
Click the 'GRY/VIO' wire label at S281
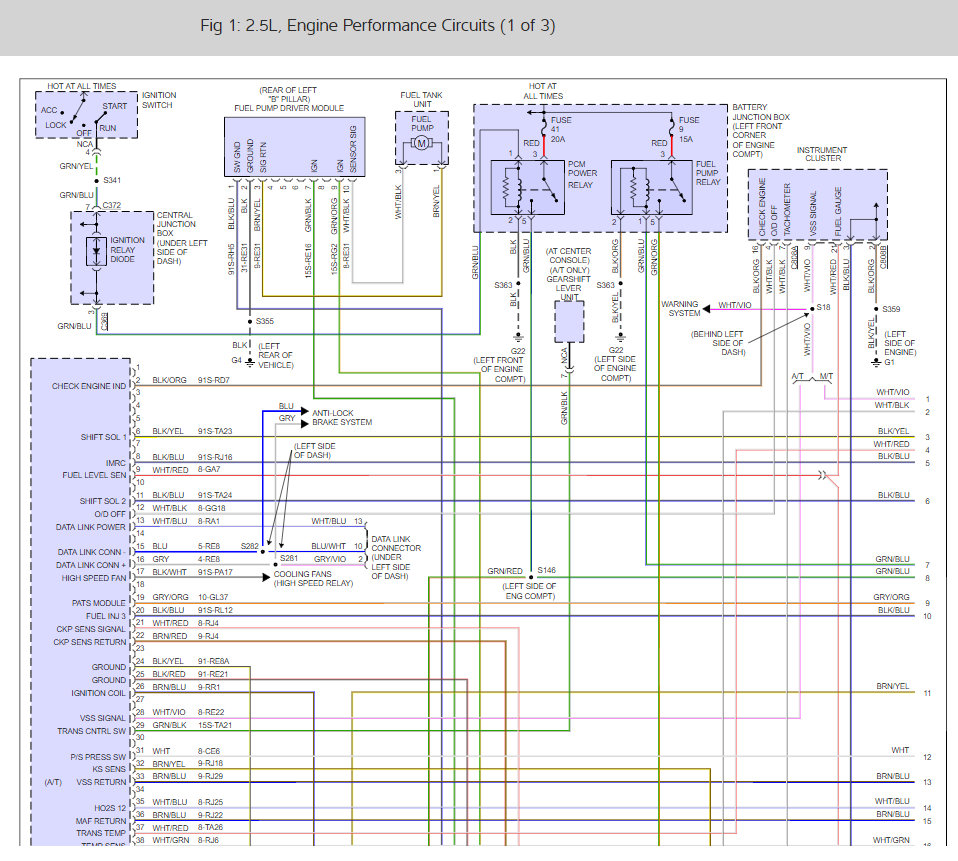click(329, 559)
